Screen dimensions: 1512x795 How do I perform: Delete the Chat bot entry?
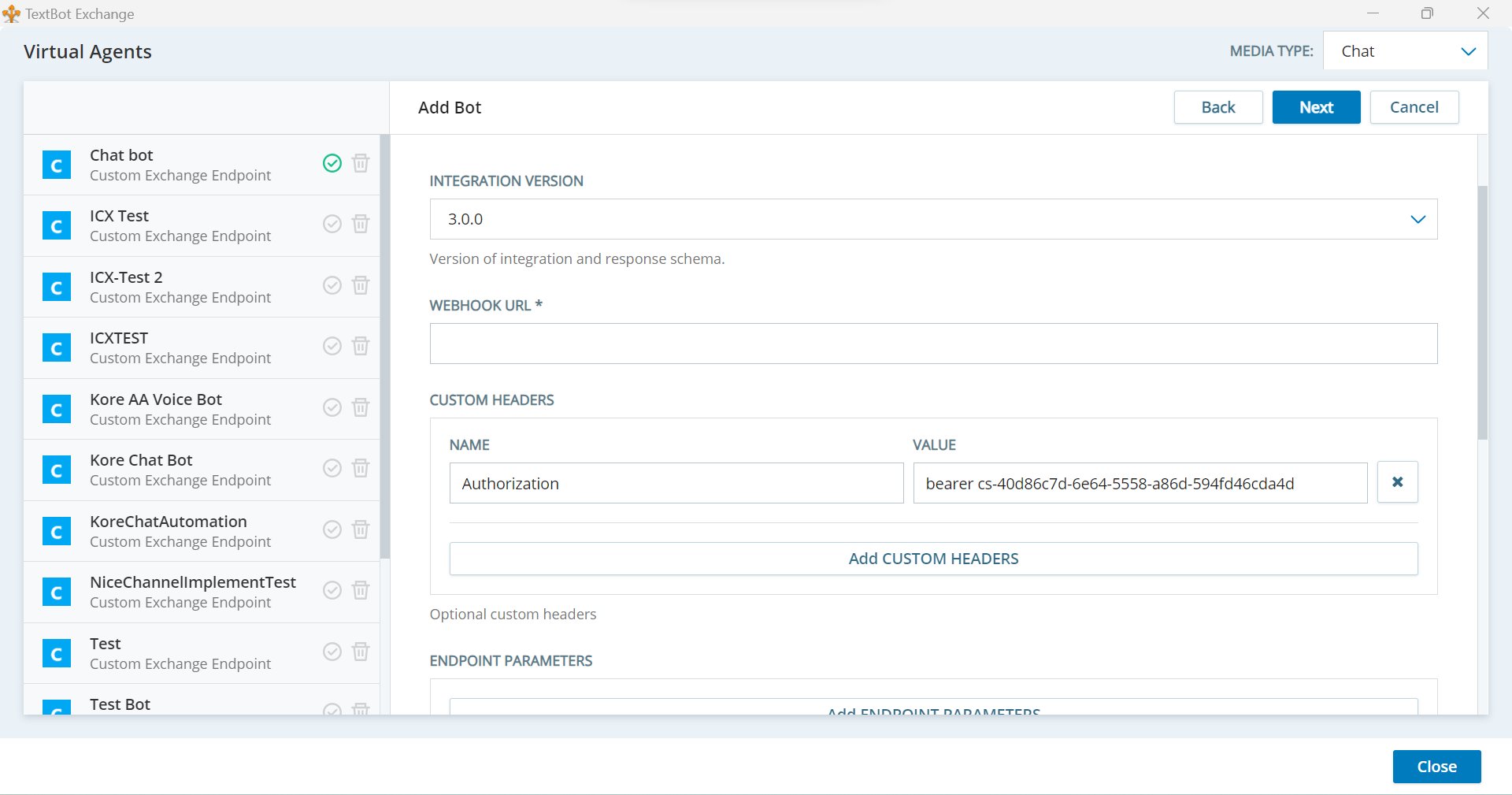click(x=361, y=163)
